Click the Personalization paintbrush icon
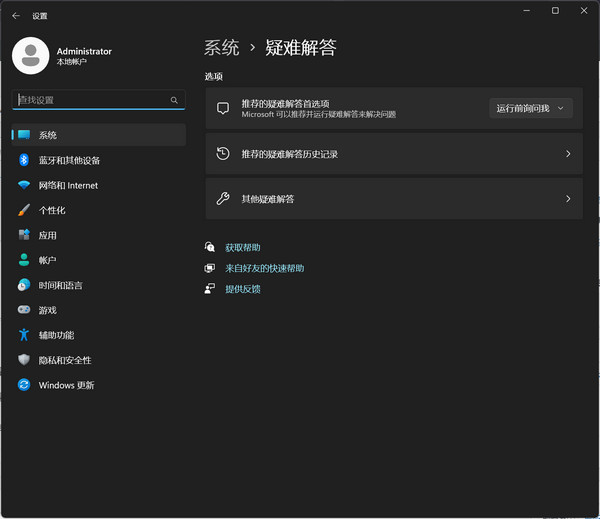The image size is (600, 519). 24,210
